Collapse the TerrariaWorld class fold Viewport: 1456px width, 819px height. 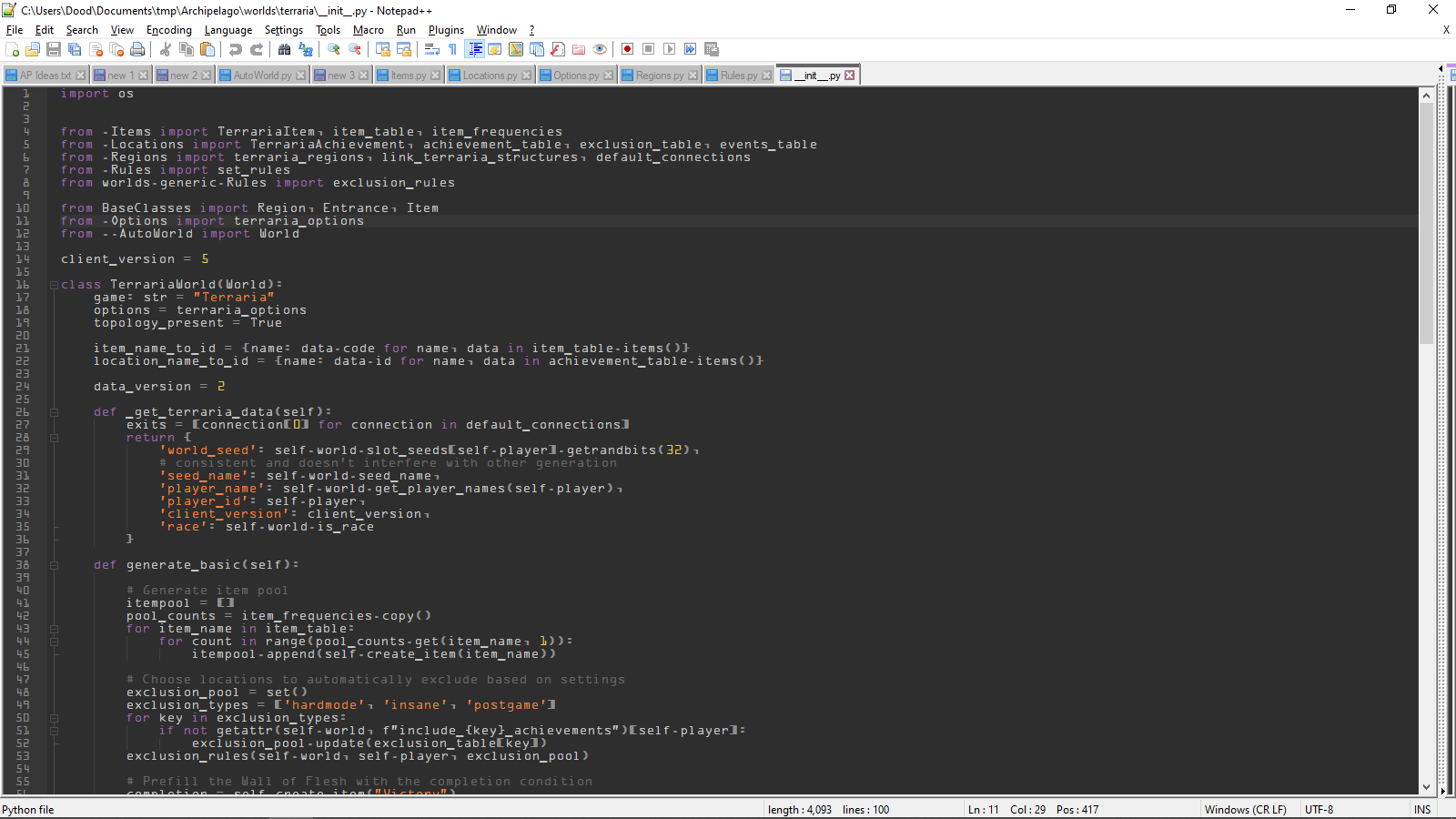coord(53,284)
